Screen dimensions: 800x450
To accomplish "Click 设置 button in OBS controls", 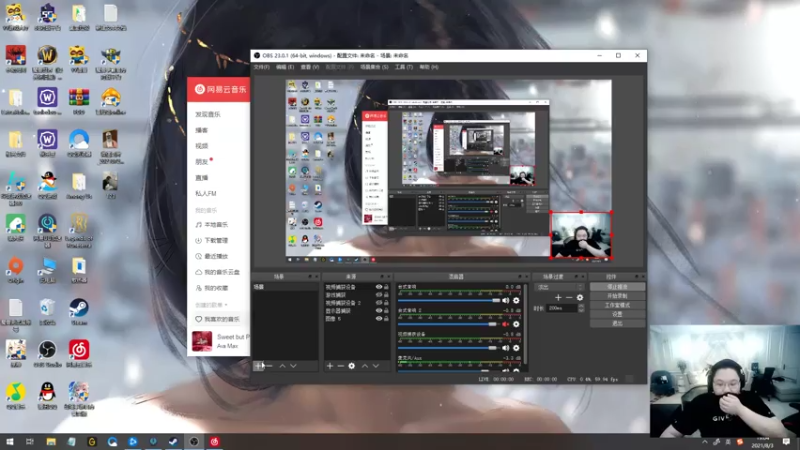I will point(617,314).
